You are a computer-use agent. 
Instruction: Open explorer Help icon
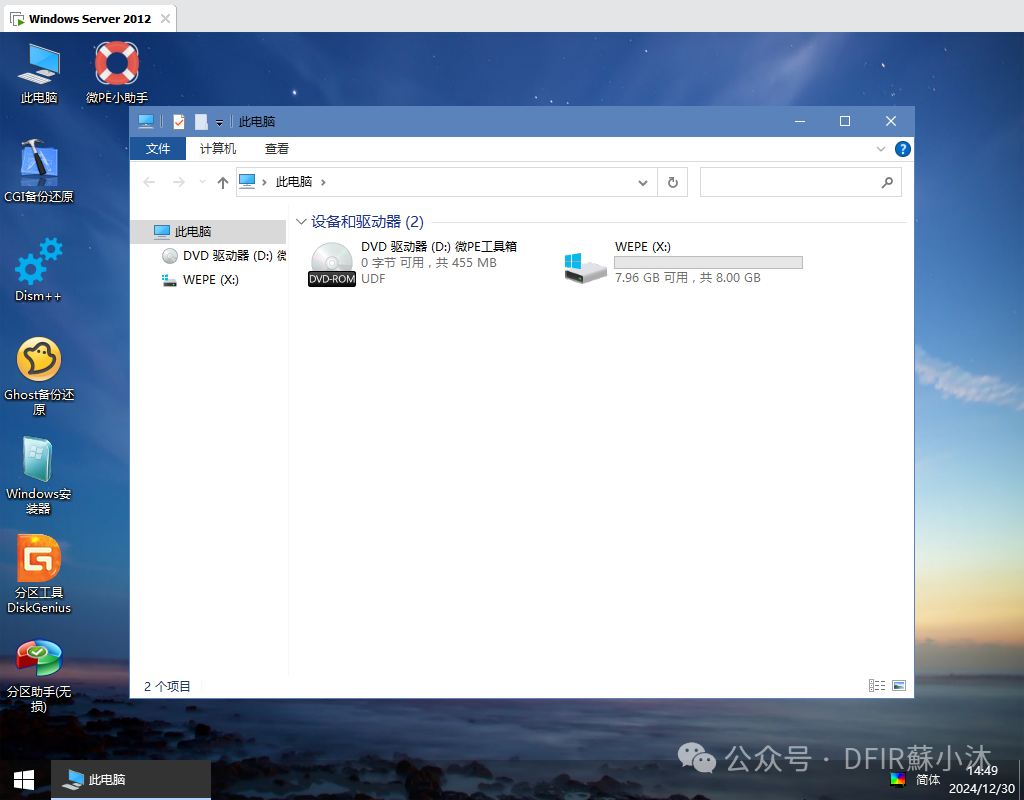903,149
